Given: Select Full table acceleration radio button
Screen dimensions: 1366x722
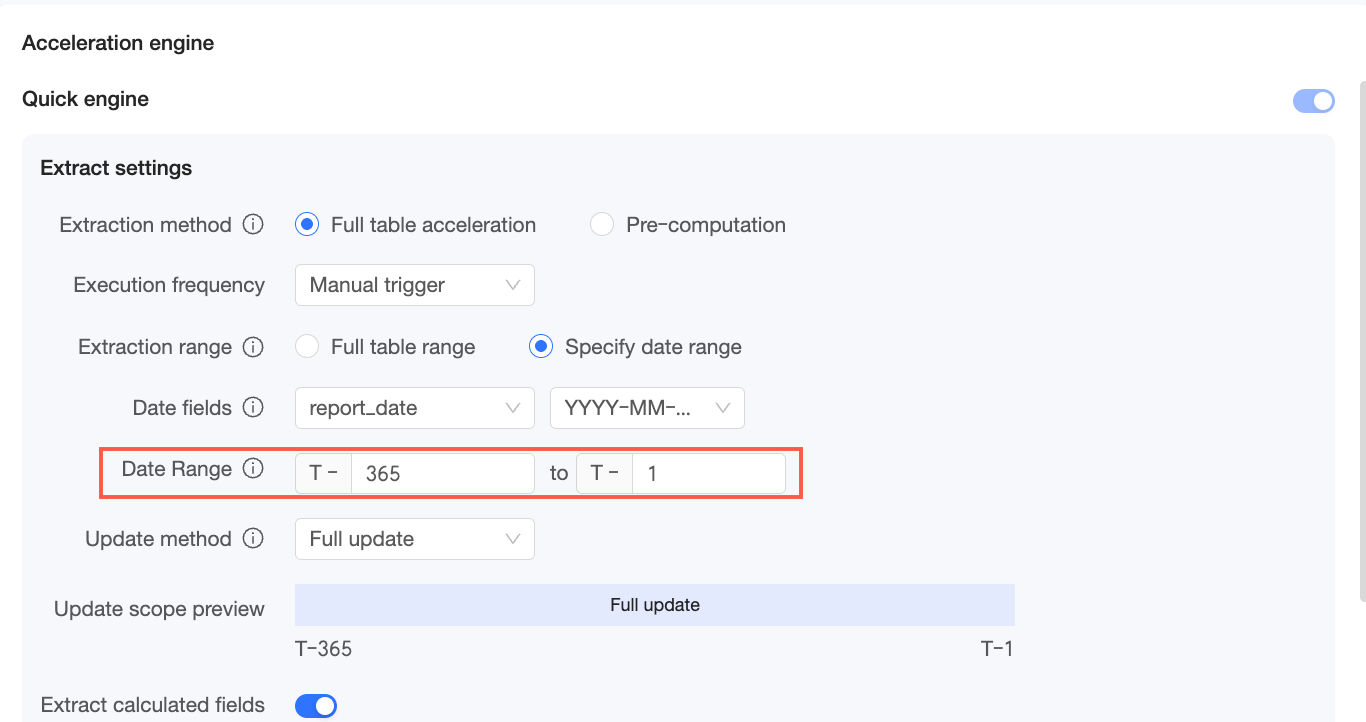Looking at the screenshot, I should click(x=307, y=225).
